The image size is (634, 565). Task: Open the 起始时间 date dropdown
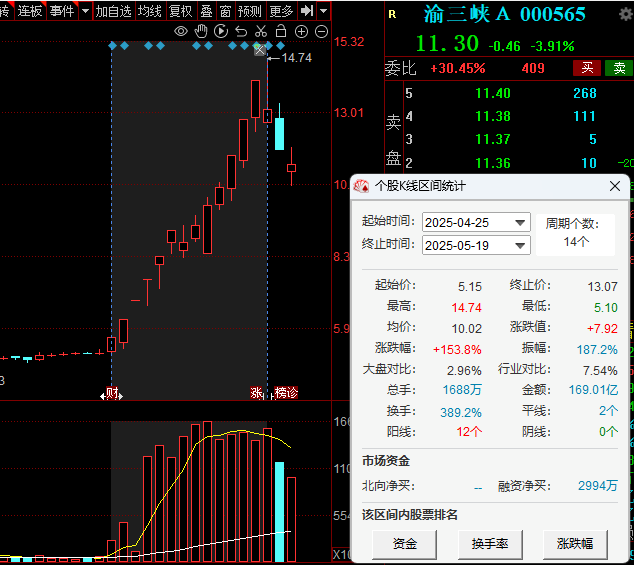[520, 222]
